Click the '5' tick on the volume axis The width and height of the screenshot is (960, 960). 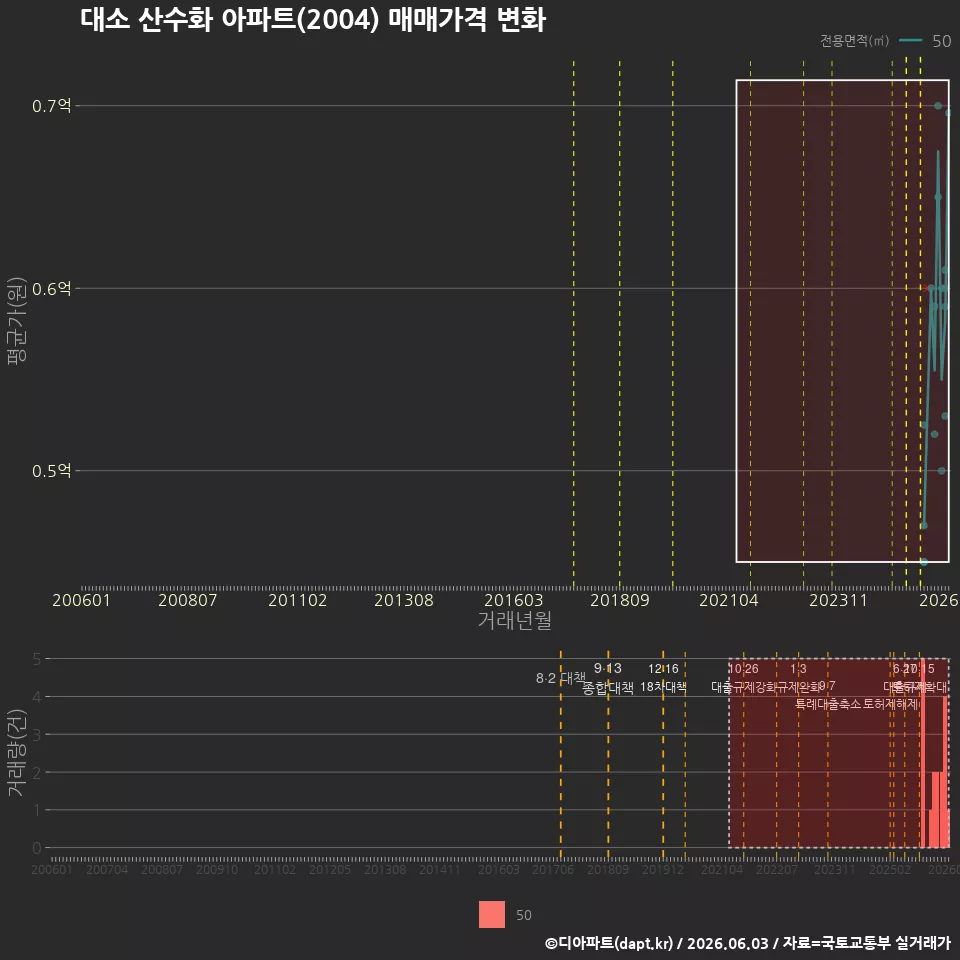(x=37, y=659)
